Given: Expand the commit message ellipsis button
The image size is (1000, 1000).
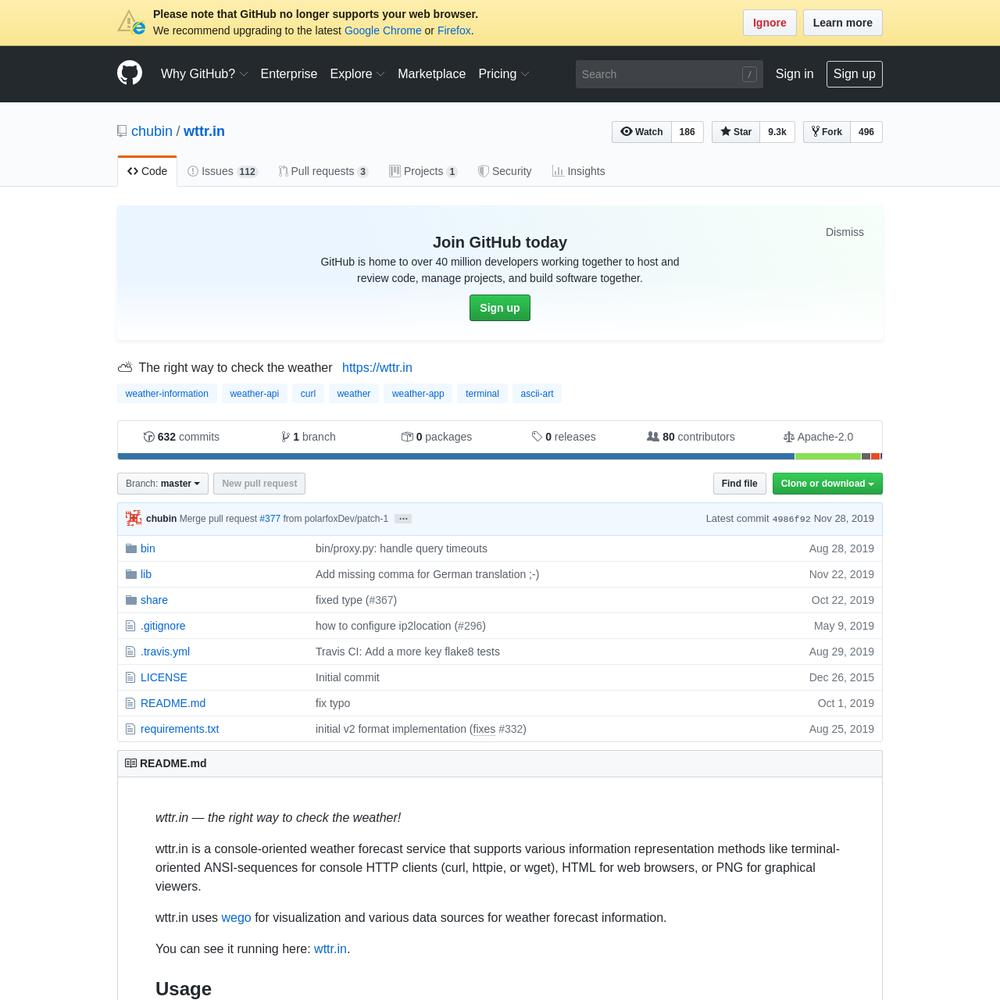Looking at the screenshot, I should coord(403,518).
